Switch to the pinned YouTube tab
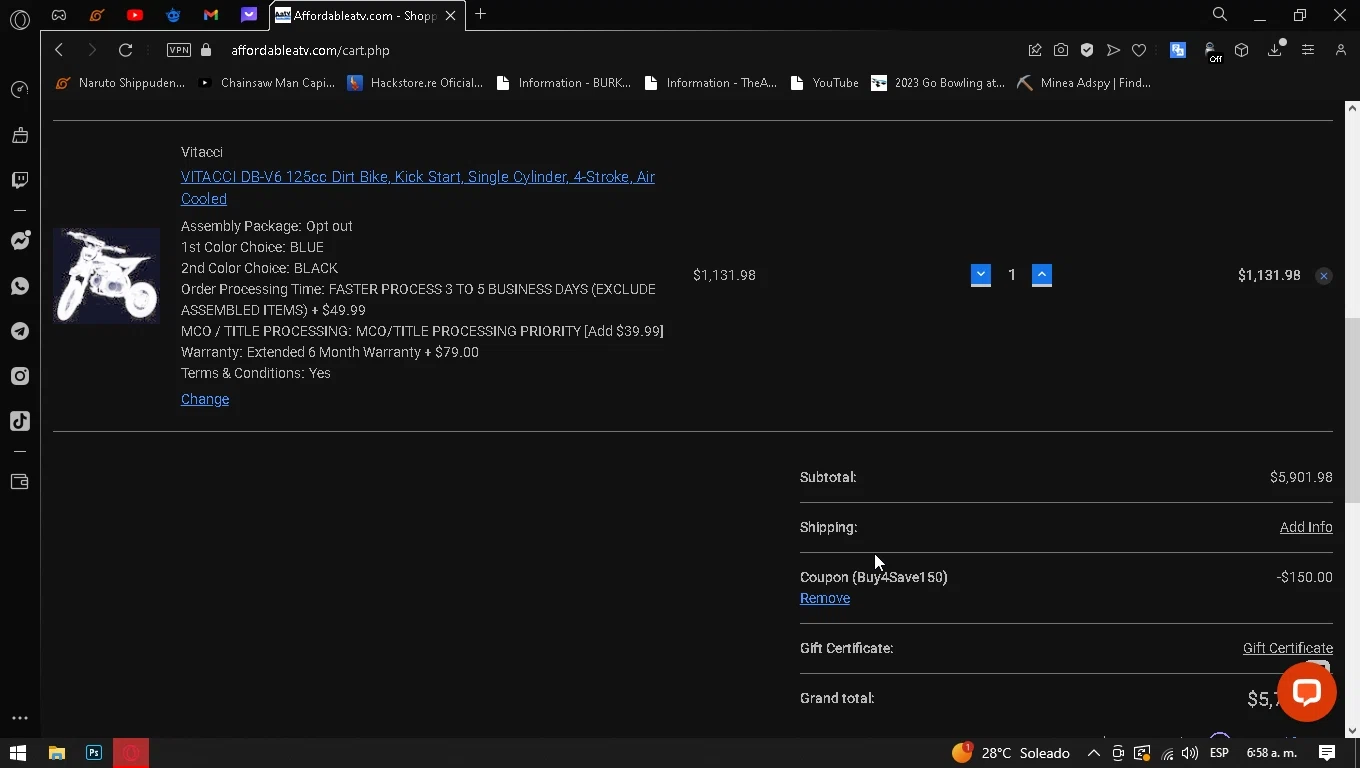This screenshot has height=768, width=1360. [x=135, y=15]
